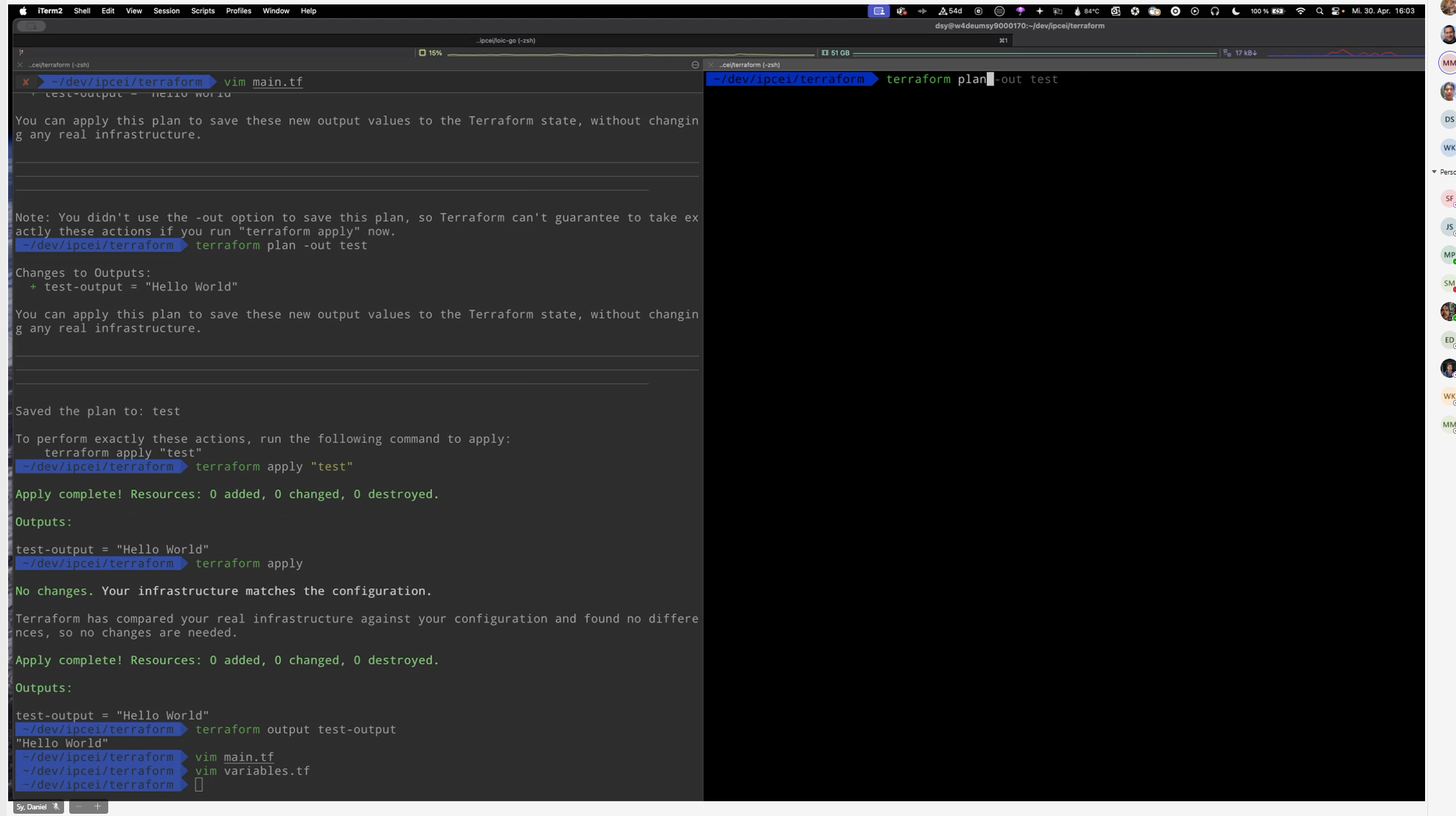This screenshot has height=816, width=1456.
Task: Close the right ..cei/terraform pane
Action: [x=711, y=65]
